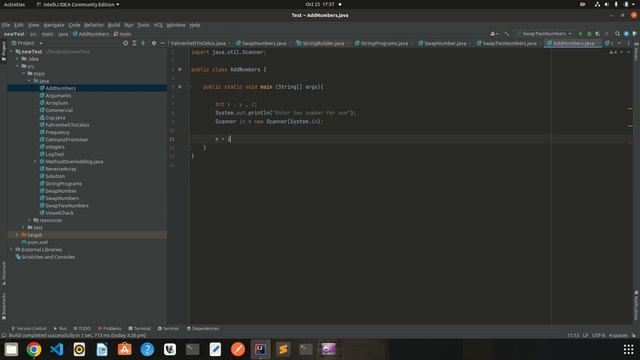Click the Debug bug icon in toolbar

(589, 34)
